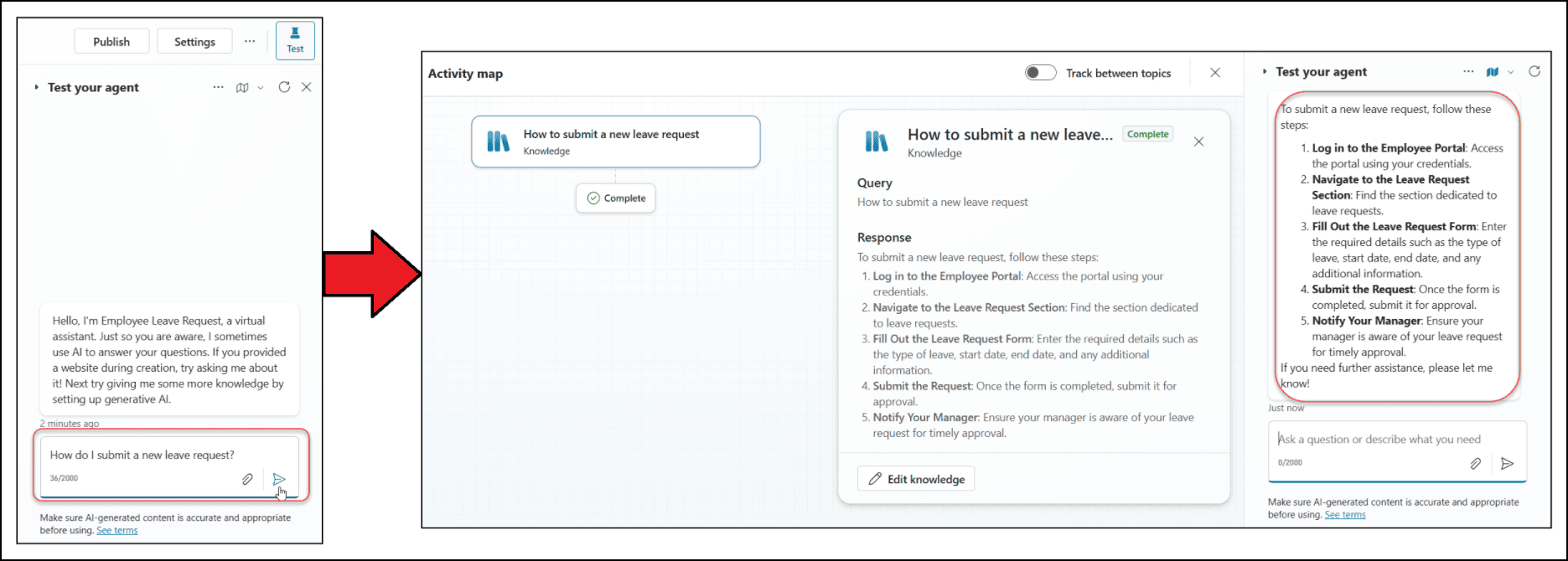Viewport: 1568px width, 561px height.
Task: Refresh the left test agent conversation
Action: [284, 87]
